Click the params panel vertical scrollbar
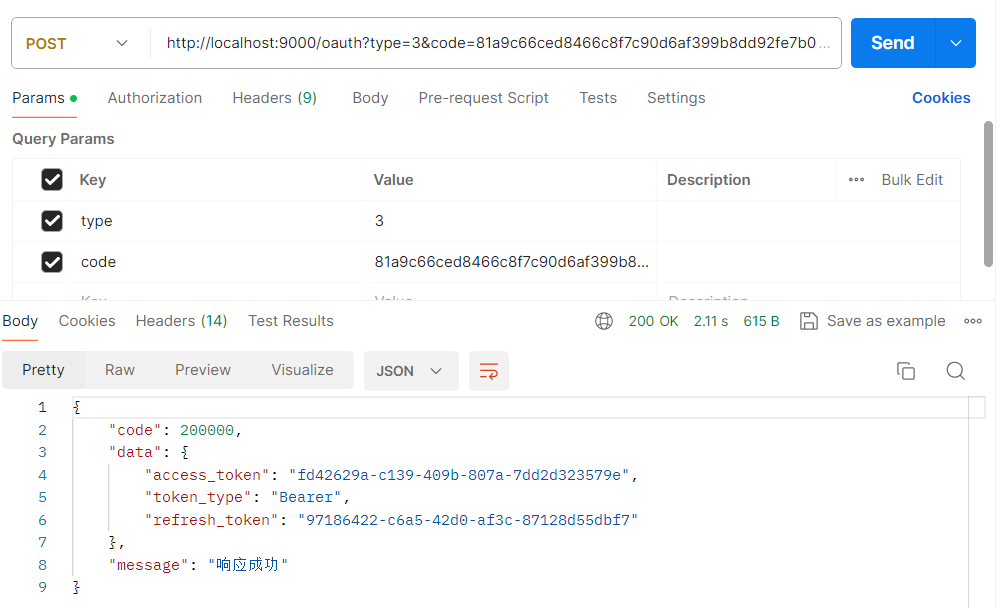 point(988,194)
